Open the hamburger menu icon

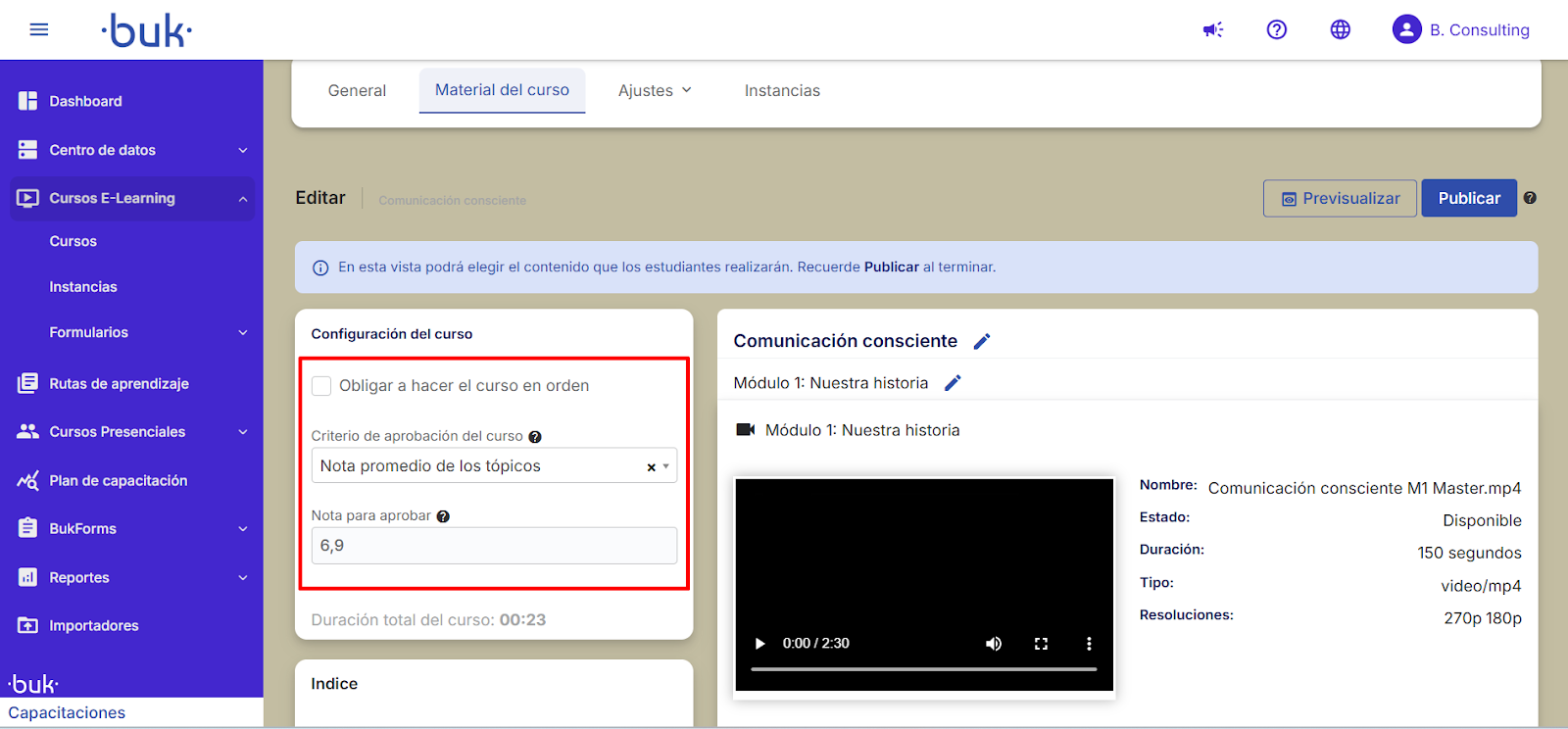click(39, 29)
